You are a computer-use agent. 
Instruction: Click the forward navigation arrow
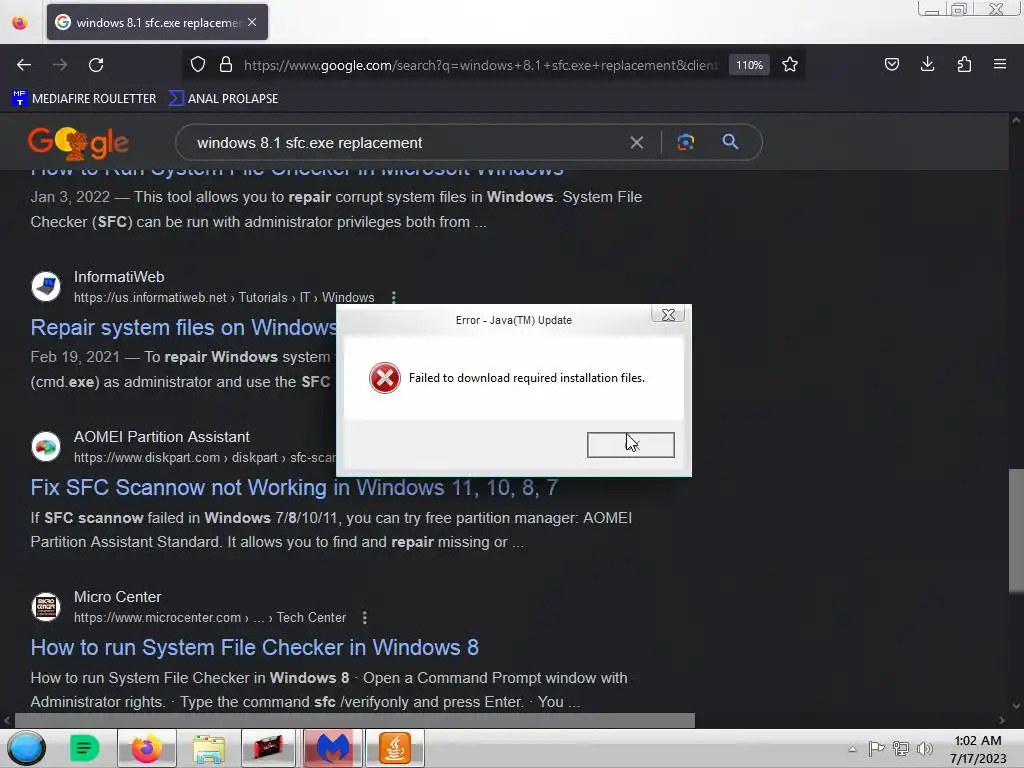pyautogui.click(x=60, y=65)
